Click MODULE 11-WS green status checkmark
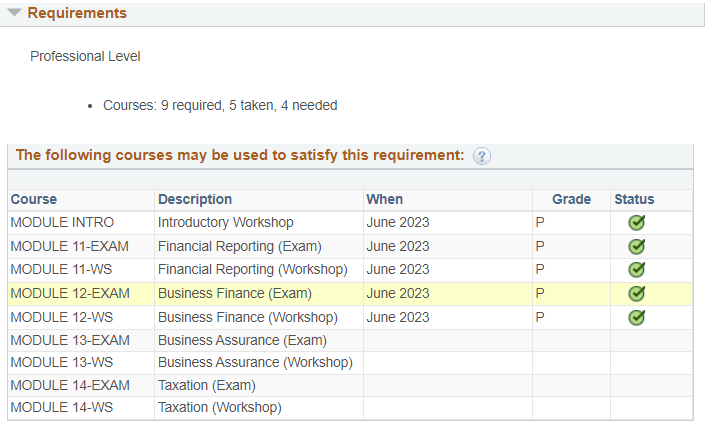 click(637, 270)
